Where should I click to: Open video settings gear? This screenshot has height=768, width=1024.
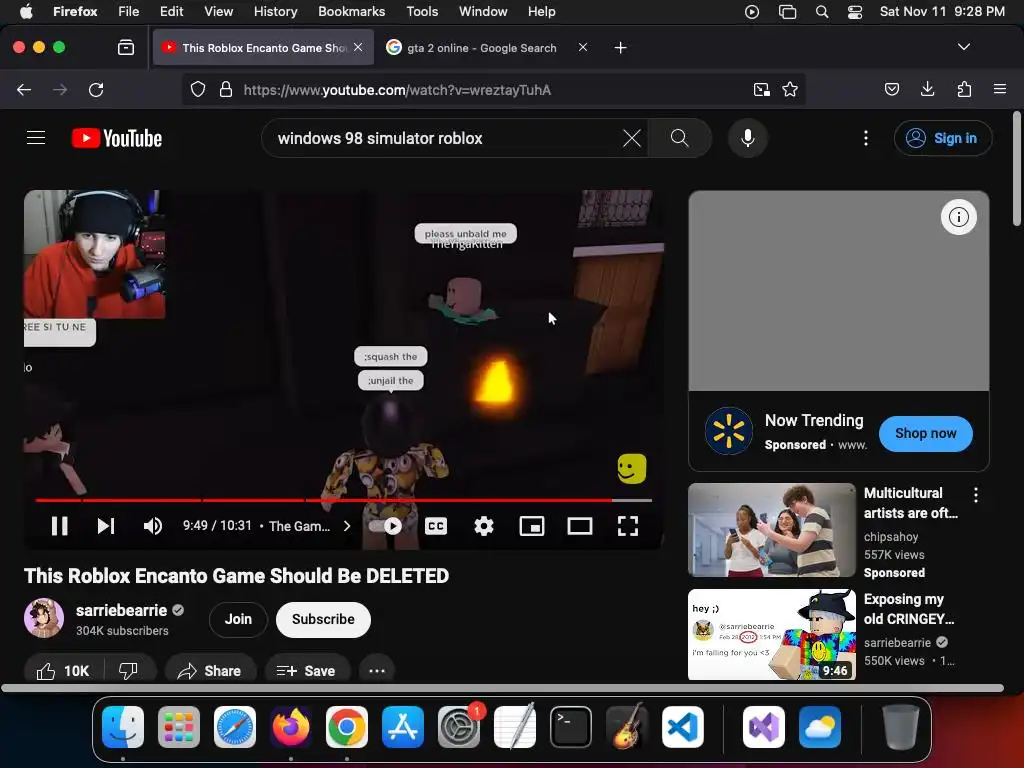coord(484,526)
